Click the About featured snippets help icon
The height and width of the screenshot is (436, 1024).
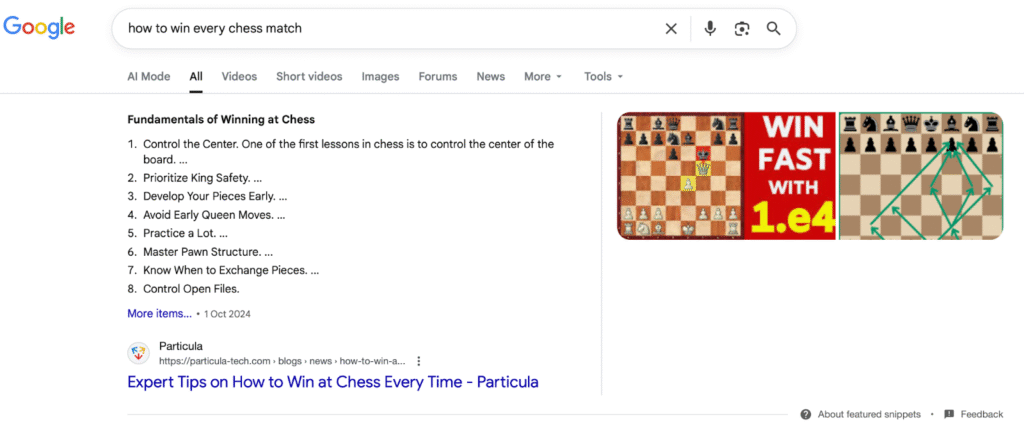[x=806, y=414]
